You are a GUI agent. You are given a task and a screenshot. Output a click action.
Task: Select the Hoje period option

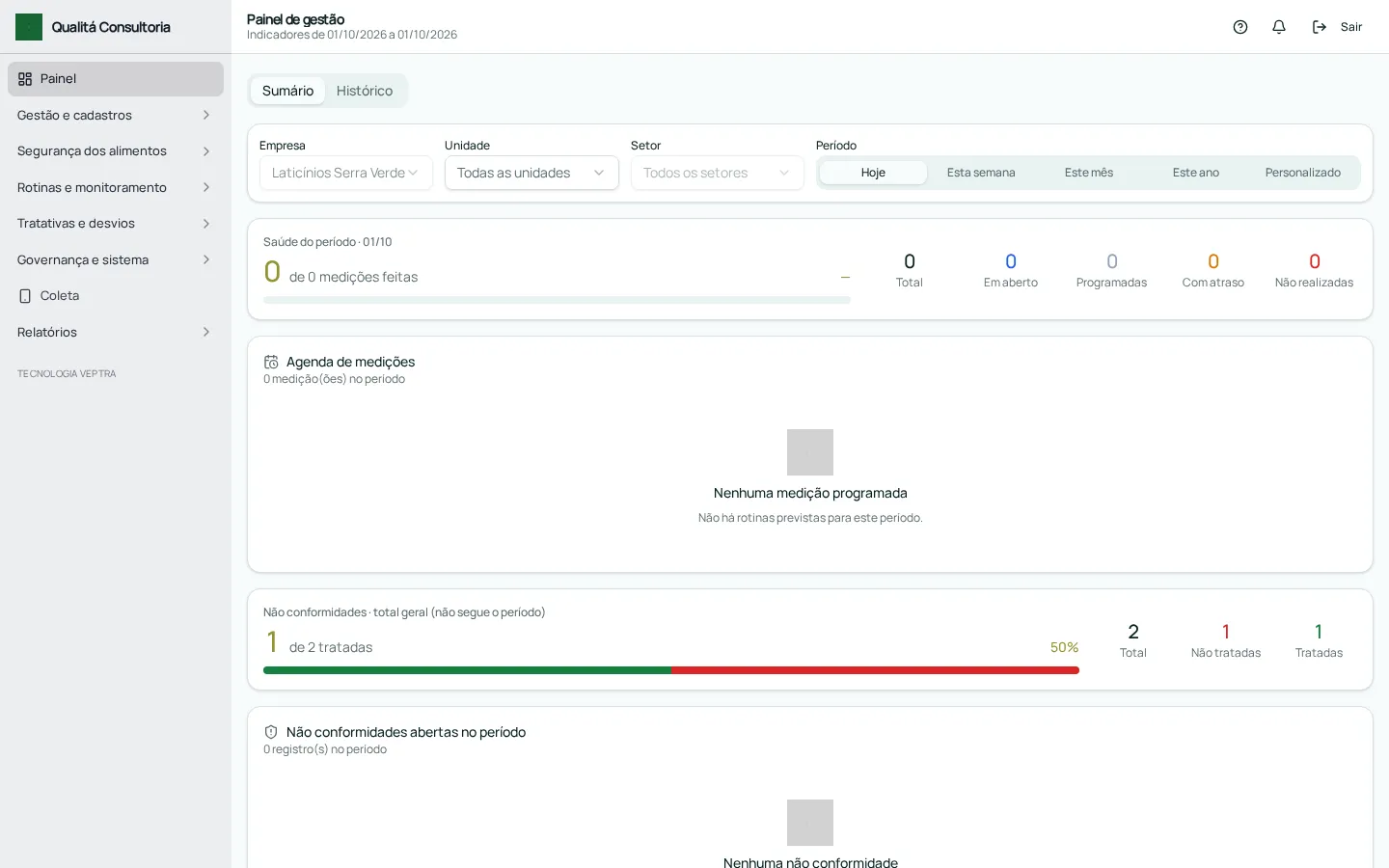(x=873, y=173)
